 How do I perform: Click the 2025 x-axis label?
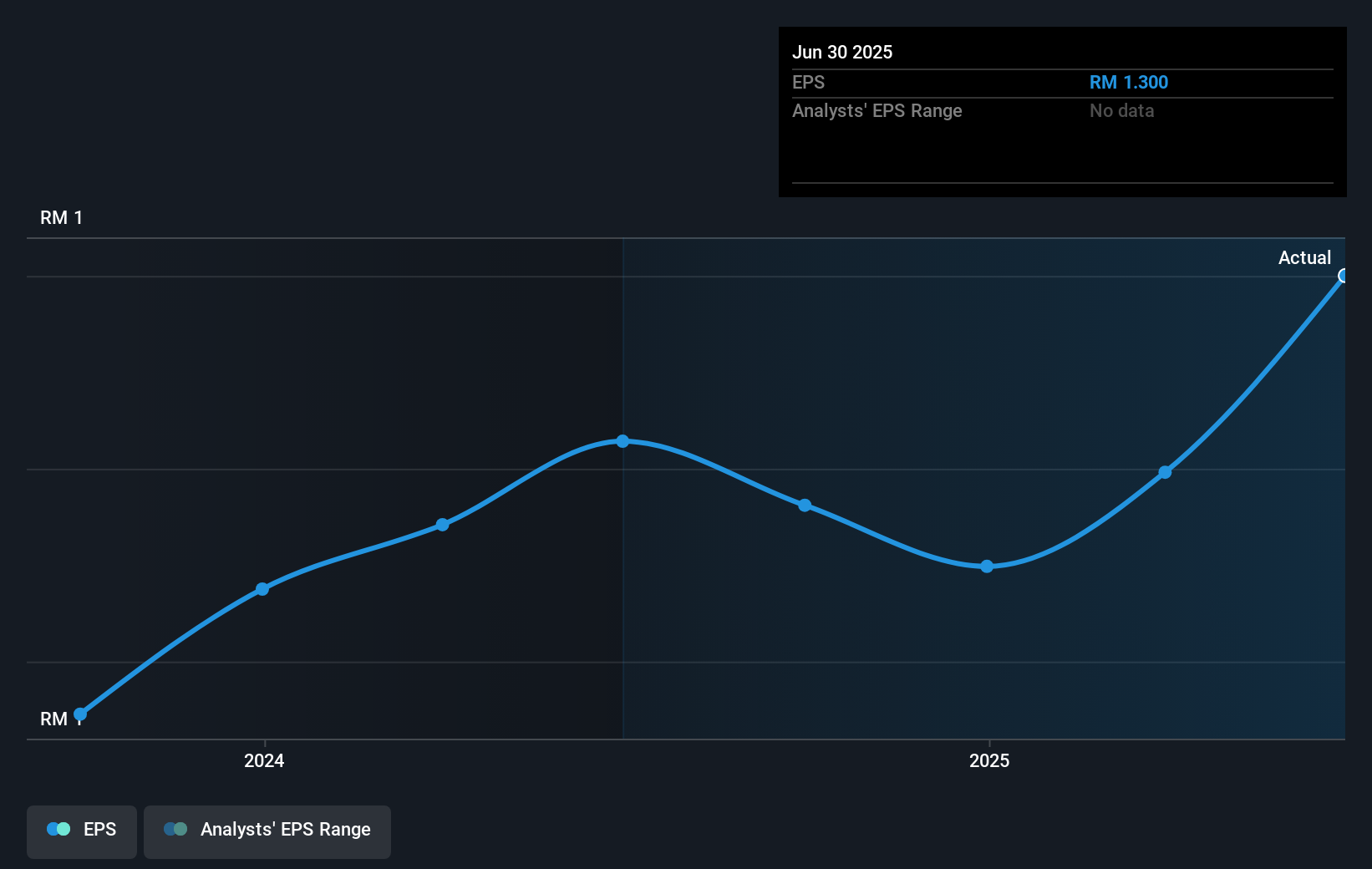989,760
